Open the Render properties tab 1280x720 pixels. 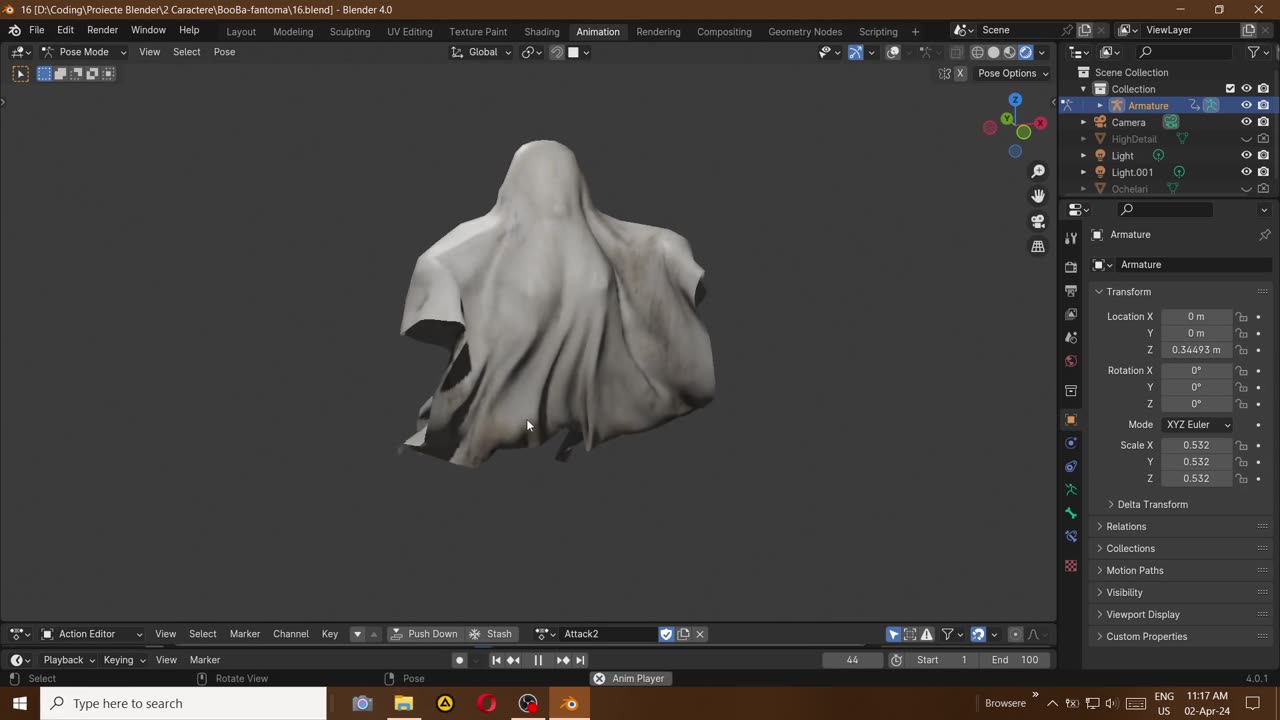click(1071, 267)
